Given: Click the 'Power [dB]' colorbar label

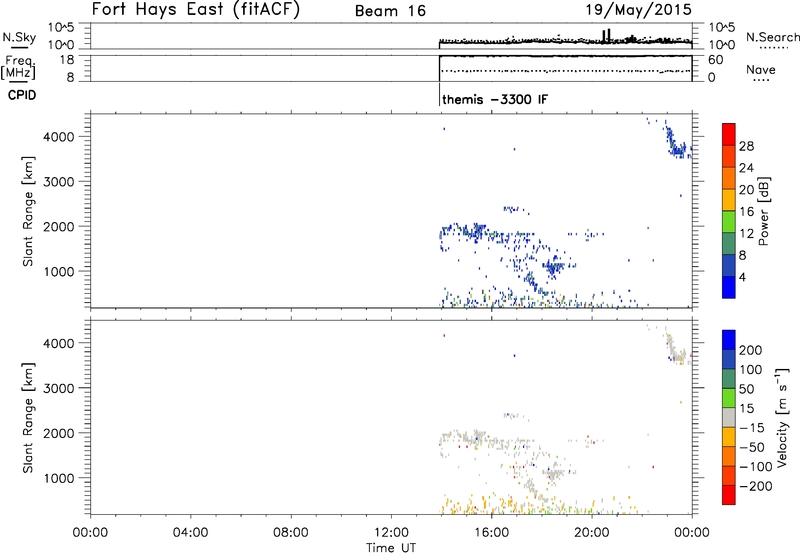Looking at the screenshot, I should tap(763, 211).
